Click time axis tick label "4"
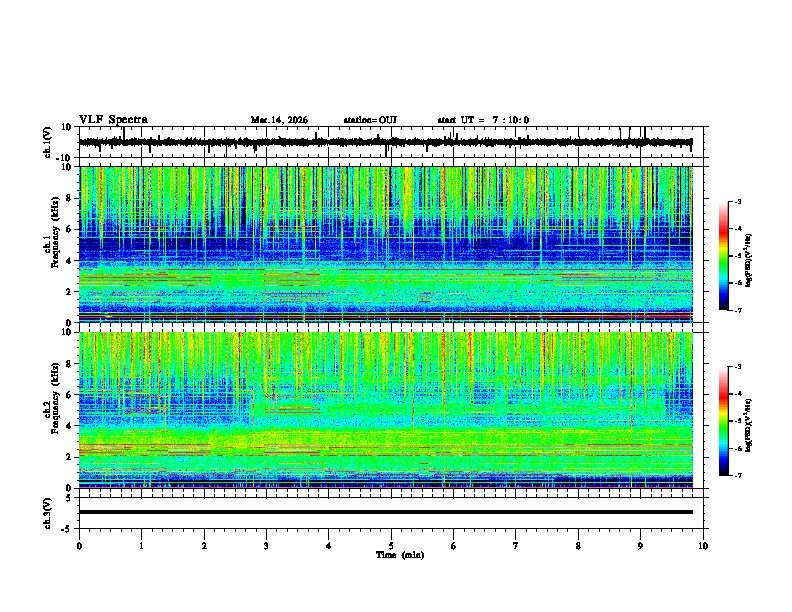 click(x=329, y=546)
